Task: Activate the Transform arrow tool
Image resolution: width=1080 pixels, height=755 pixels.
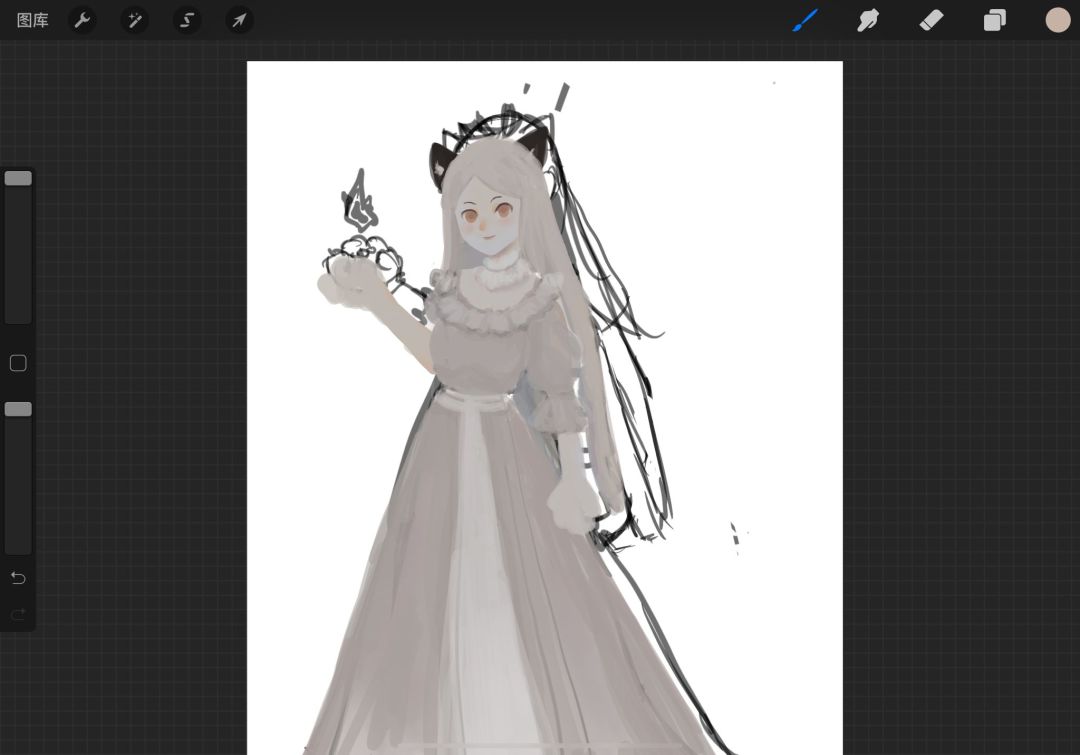Action: tap(239, 20)
